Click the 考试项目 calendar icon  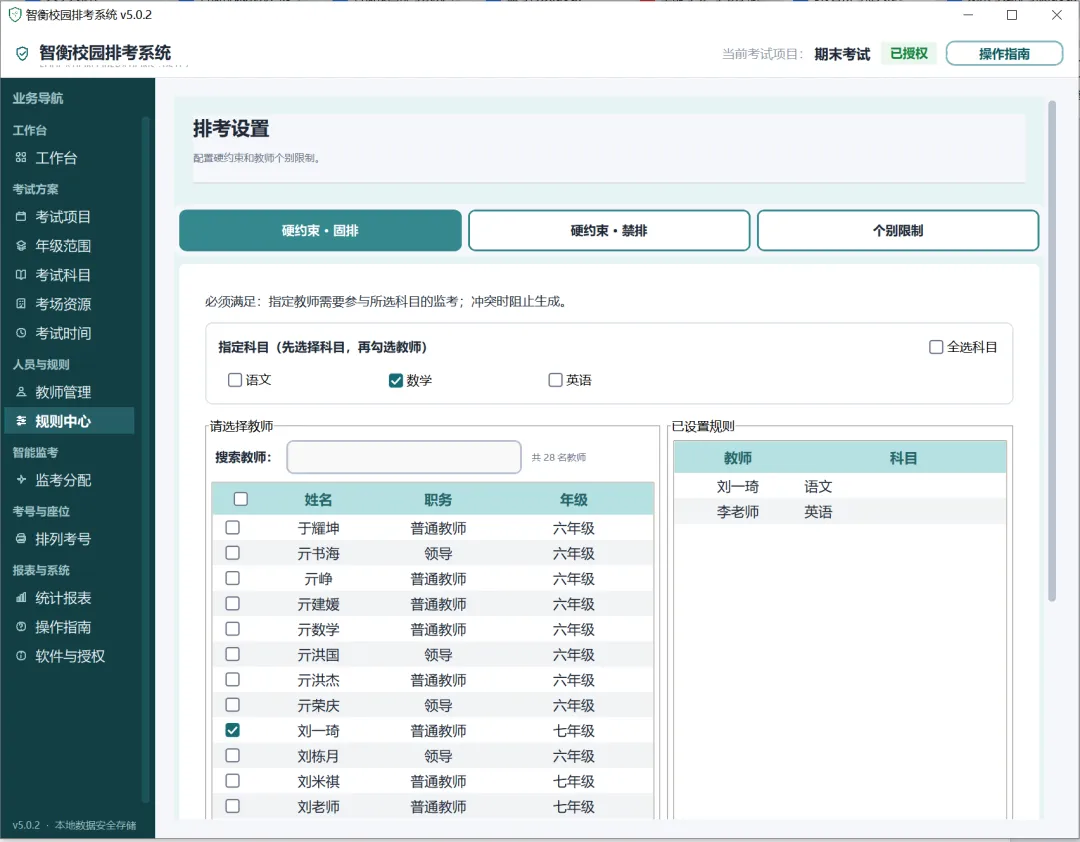tap(21, 216)
